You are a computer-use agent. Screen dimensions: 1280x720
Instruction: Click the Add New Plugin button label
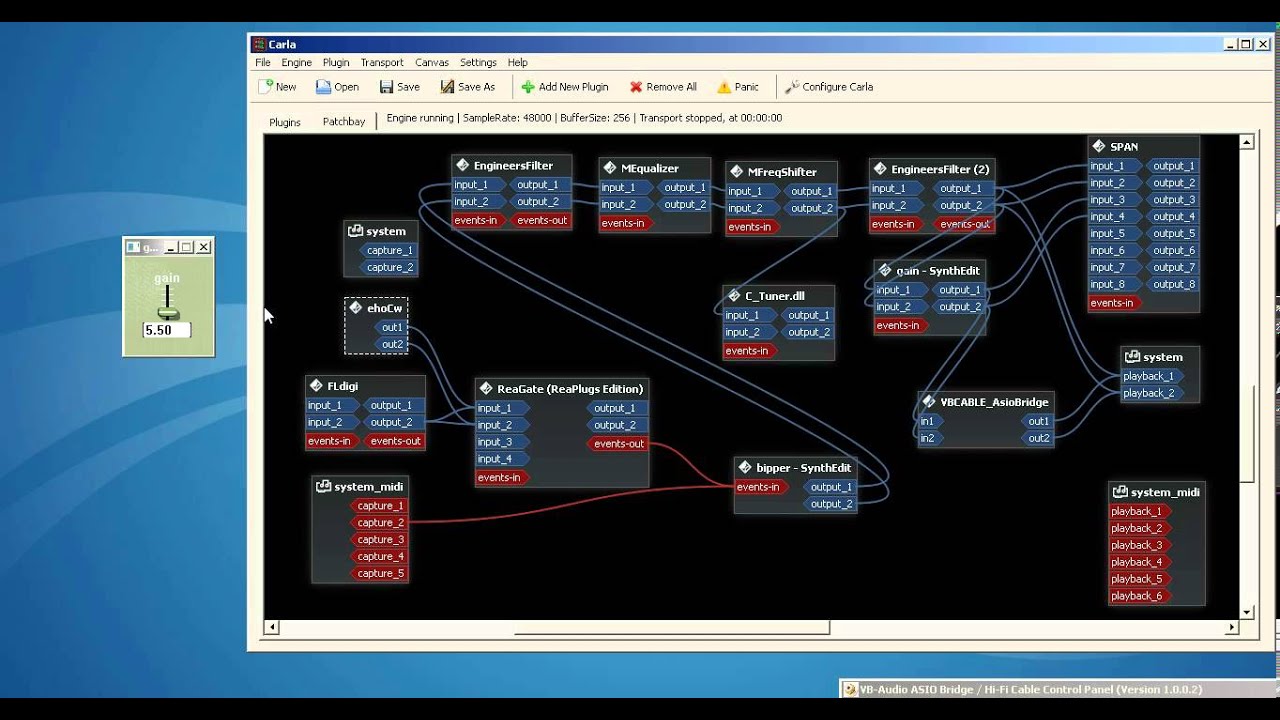click(573, 87)
